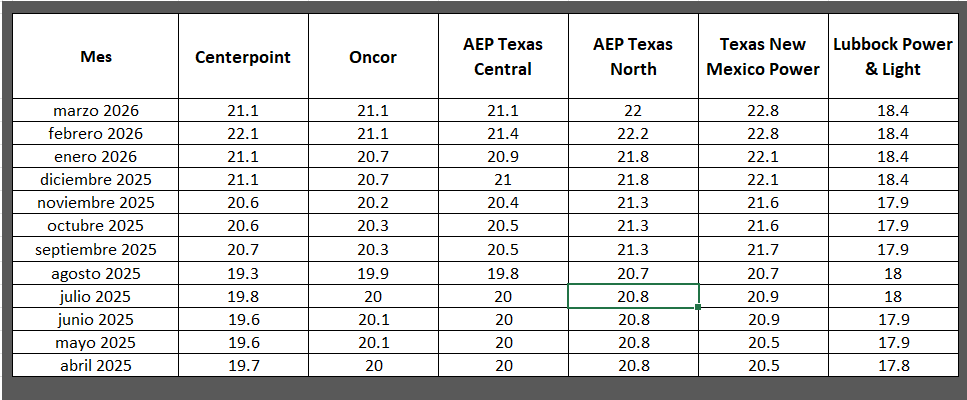Select the noviembre 2025 AEP Texas Central cell

pyautogui.click(x=503, y=203)
